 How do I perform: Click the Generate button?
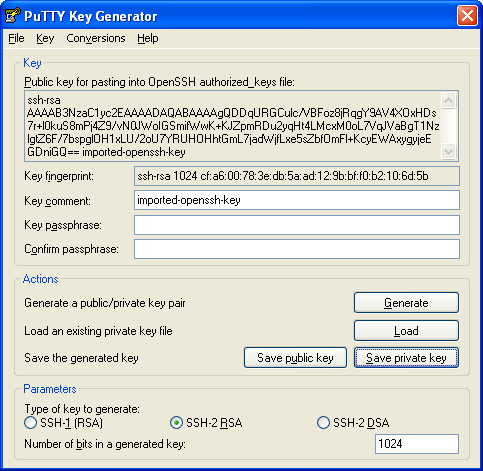click(406, 303)
